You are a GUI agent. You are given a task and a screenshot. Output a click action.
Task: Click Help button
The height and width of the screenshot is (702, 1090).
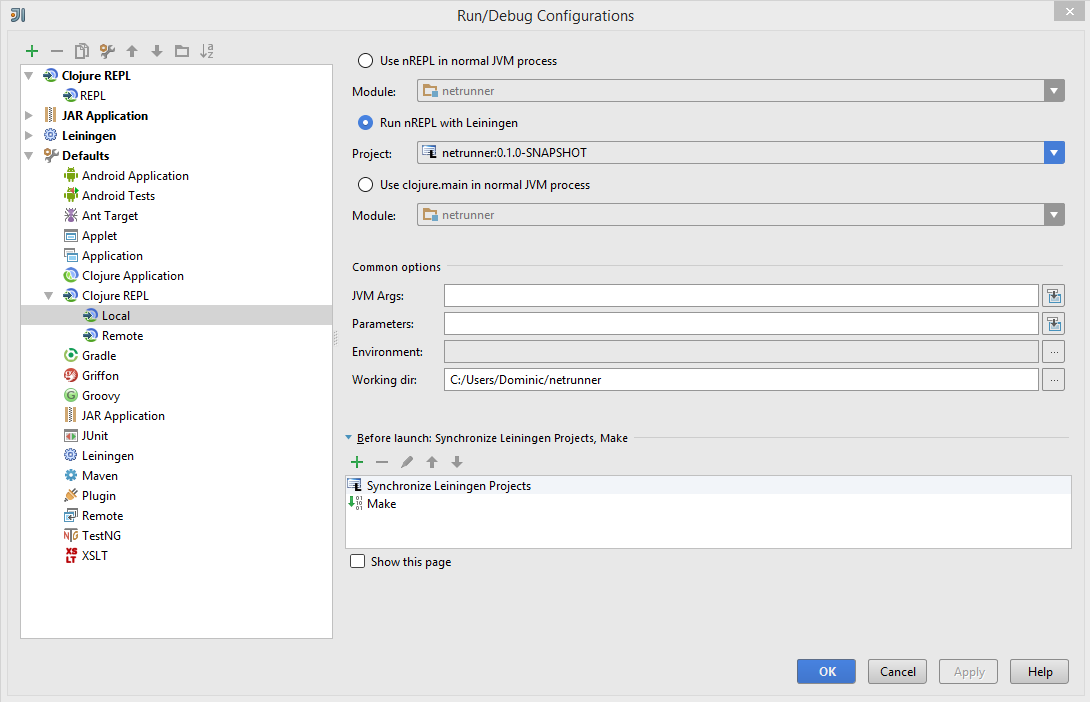click(1039, 671)
